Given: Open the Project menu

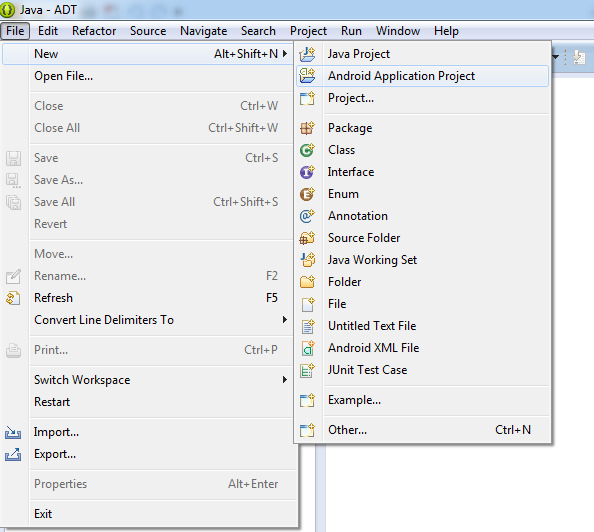Looking at the screenshot, I should (308, 31).
